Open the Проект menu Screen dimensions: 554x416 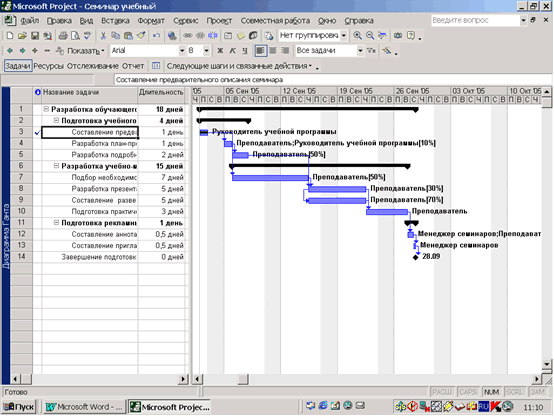click(219, 20)
